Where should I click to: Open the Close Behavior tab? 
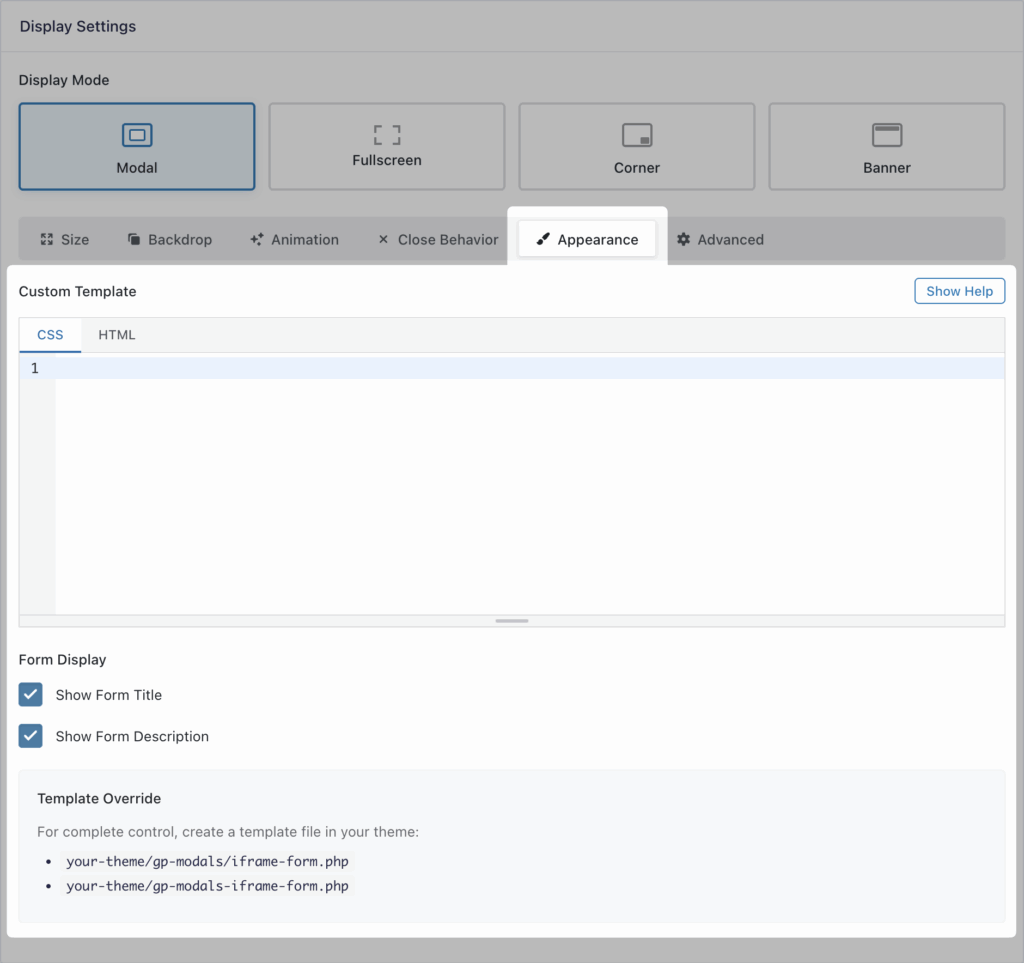point(437,240)
